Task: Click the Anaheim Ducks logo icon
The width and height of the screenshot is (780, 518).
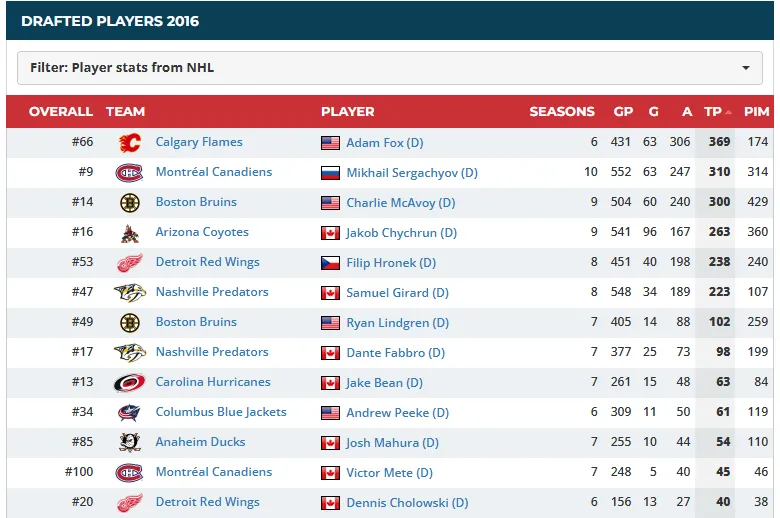Action: [x=129, y=442]
